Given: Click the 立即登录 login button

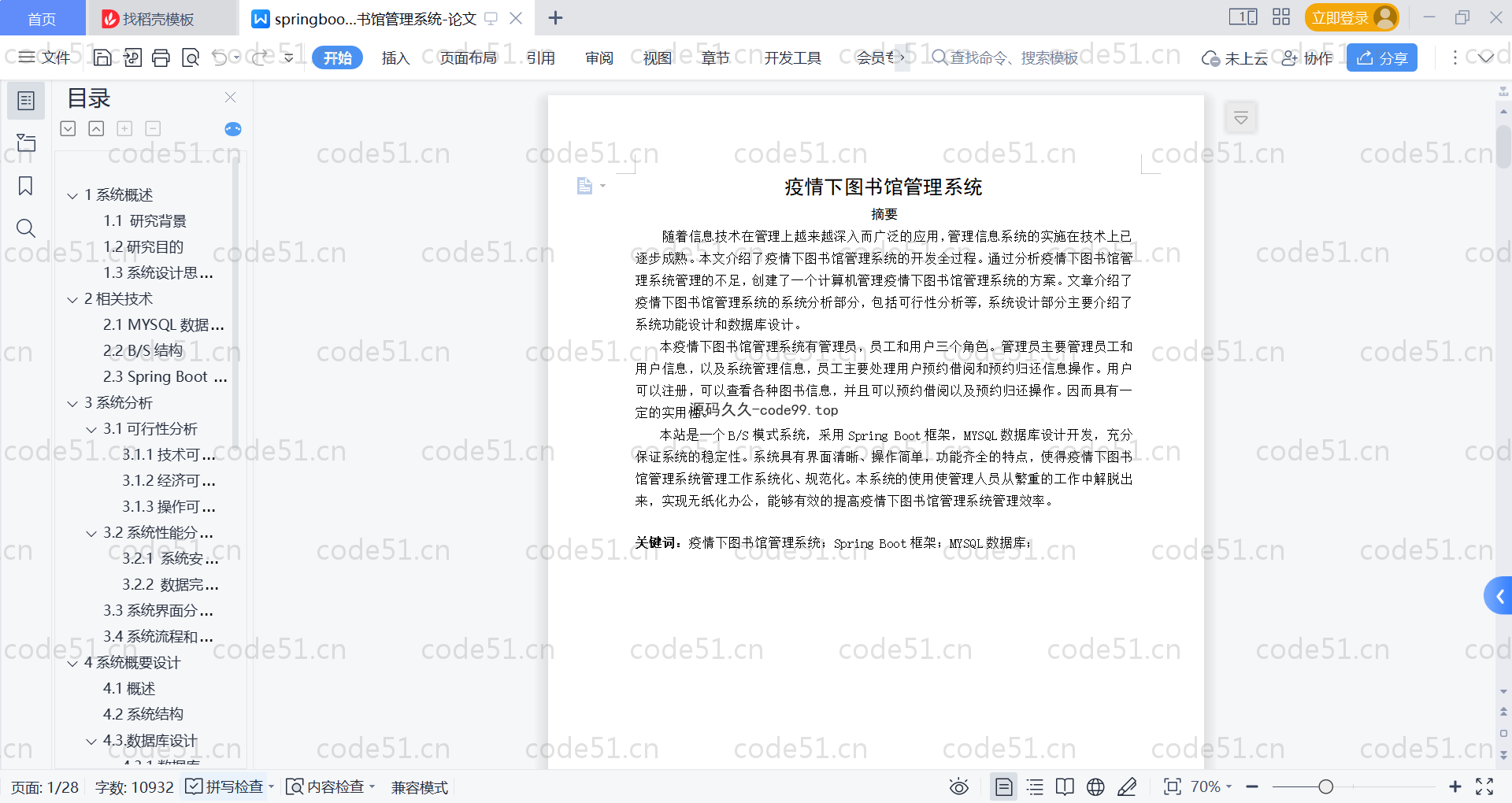Looking at the screenshot, I should [1351, 17].
